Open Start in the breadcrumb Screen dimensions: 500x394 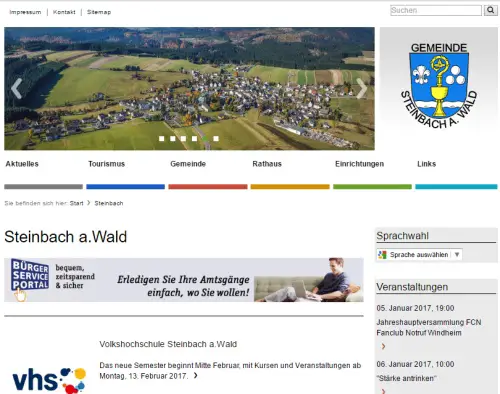(76, 203)
